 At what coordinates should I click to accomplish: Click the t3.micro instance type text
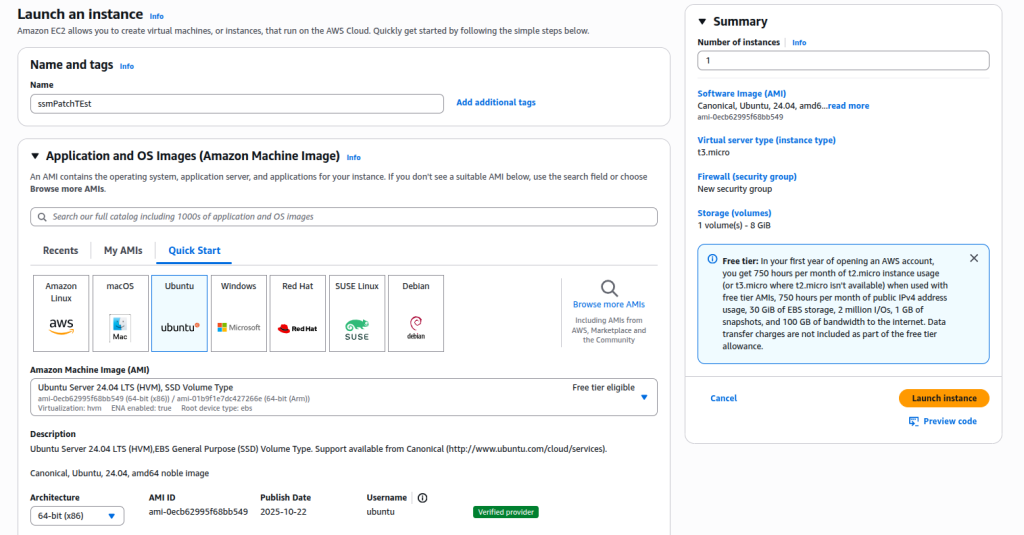(x=713, y=152)
